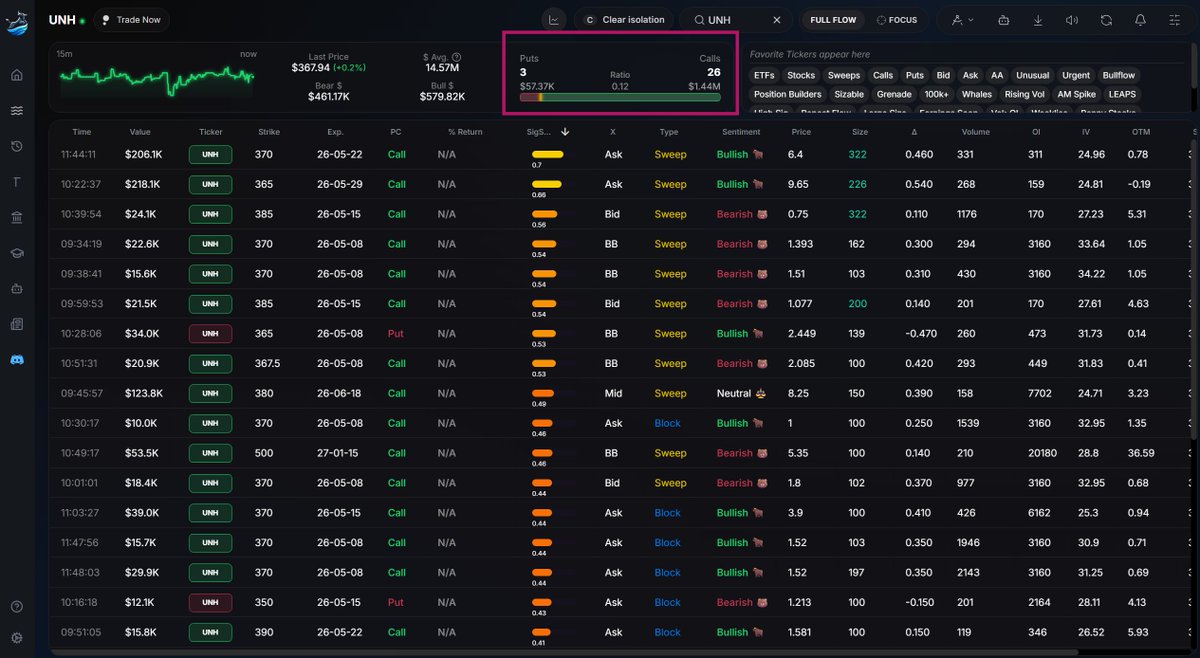Click the info icon beside $ Avg.
This screenshot has width=1200, height=658.
click(x=457, y=57)
